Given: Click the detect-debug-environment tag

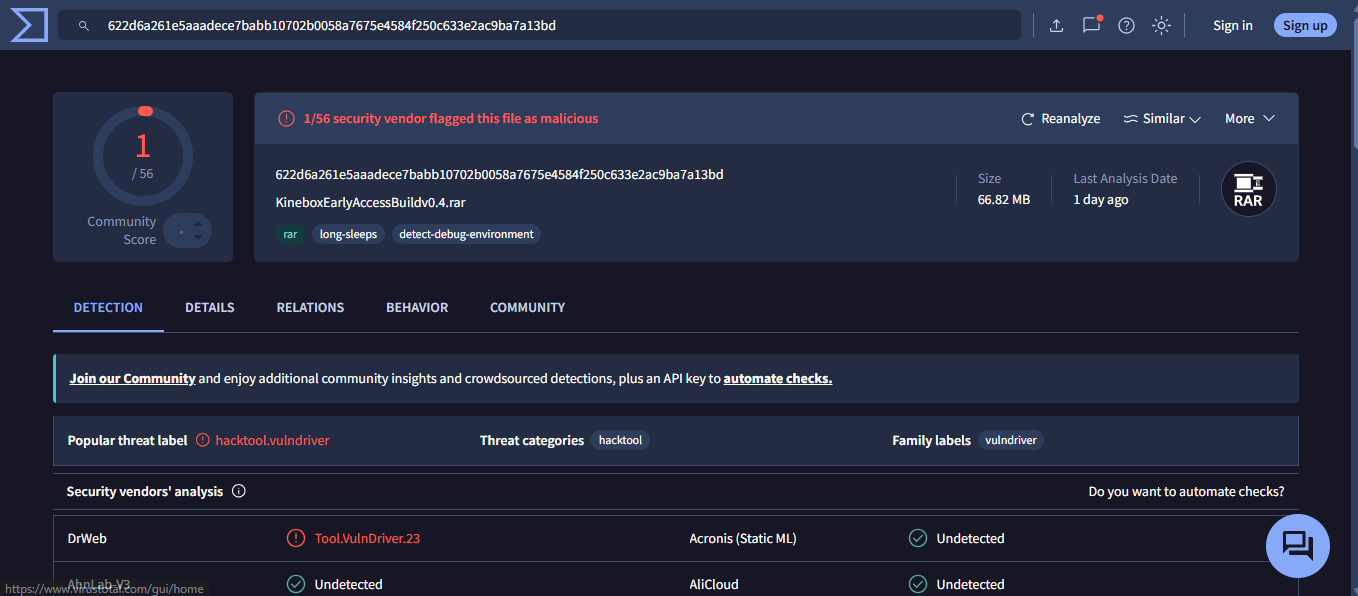Looking at the screenshot, I should [x=466, y=234].
